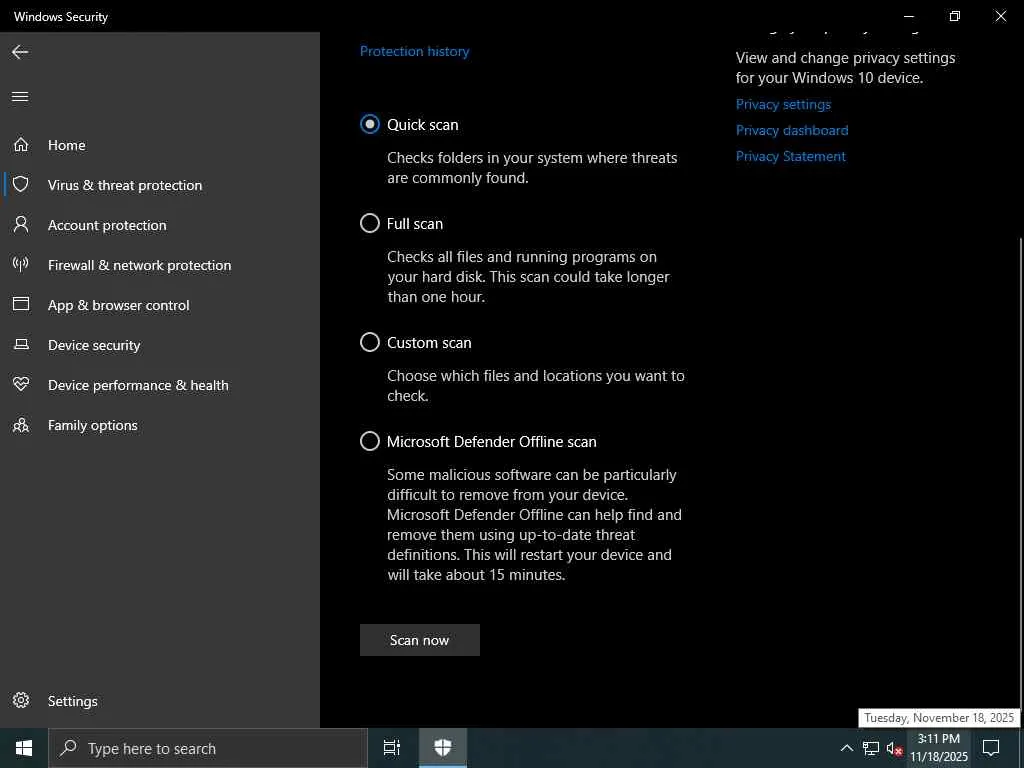Click the Scan now button
Viewport: 1024px width, 768px height.
[x=419, y=640]
